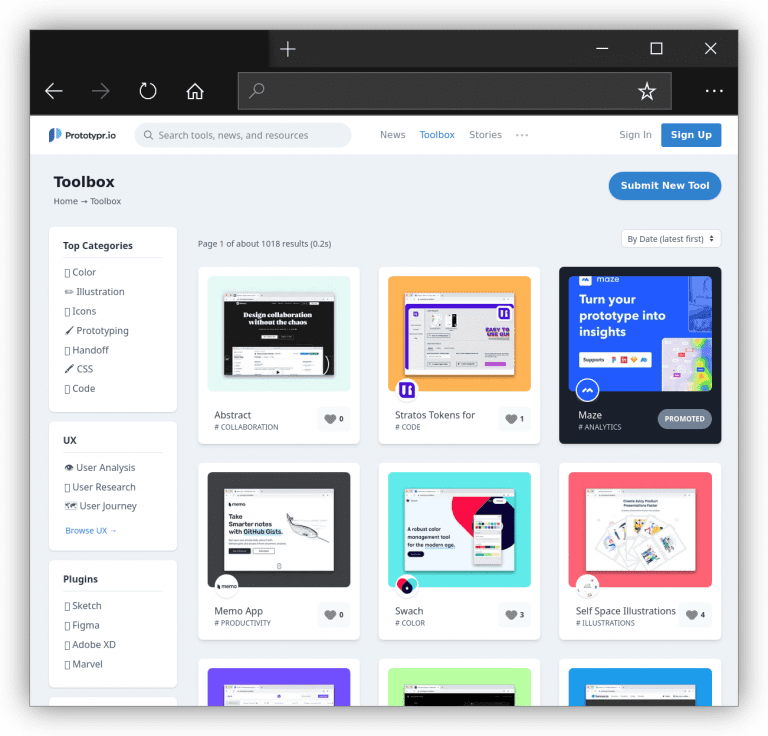Click the Sign In link
Screen dimensions: 768x736
click(x=635, y=135)
